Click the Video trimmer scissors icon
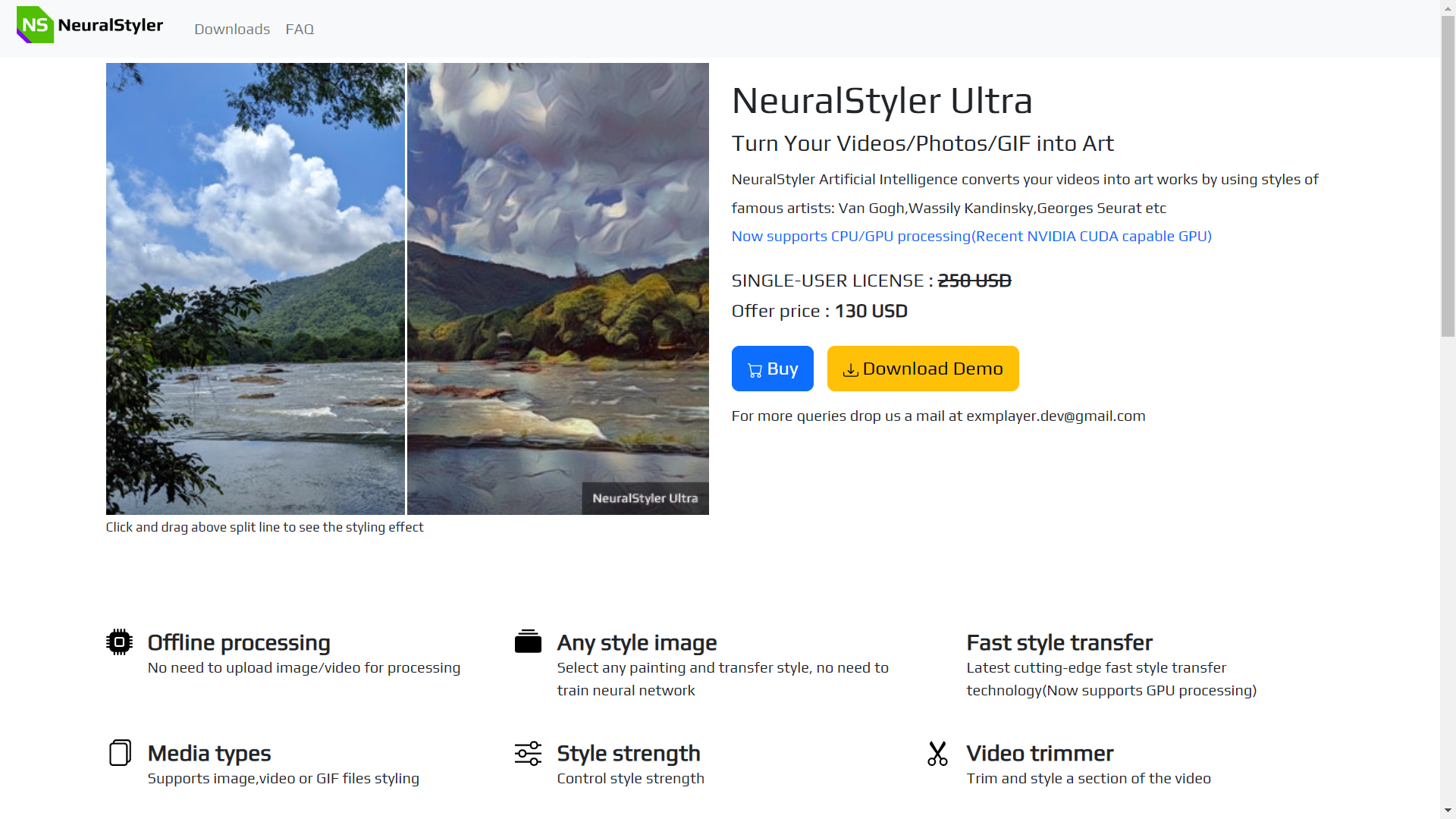 (x=937, y=753)
